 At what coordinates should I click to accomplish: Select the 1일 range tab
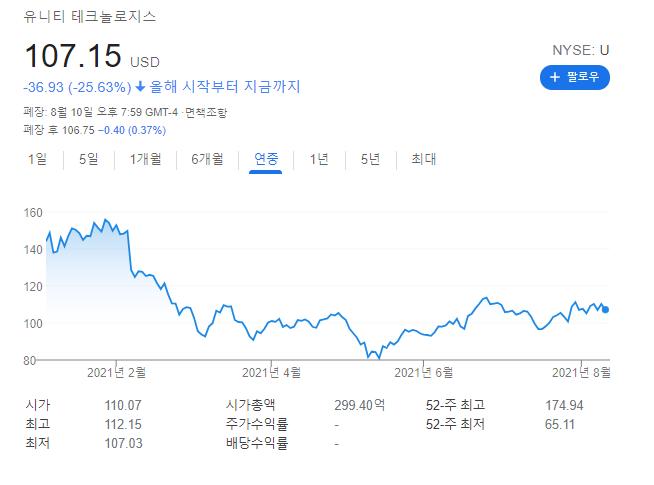pos(37,159)
